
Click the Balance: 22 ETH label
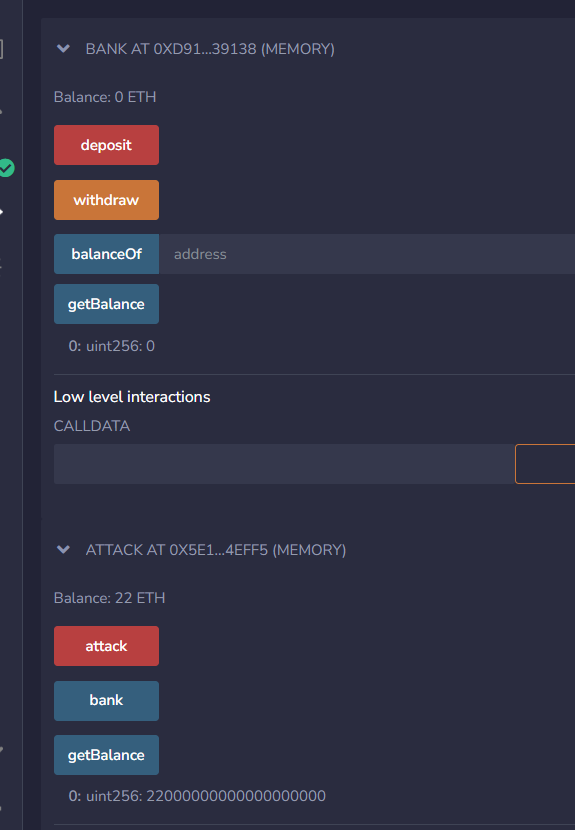point(110,598)
